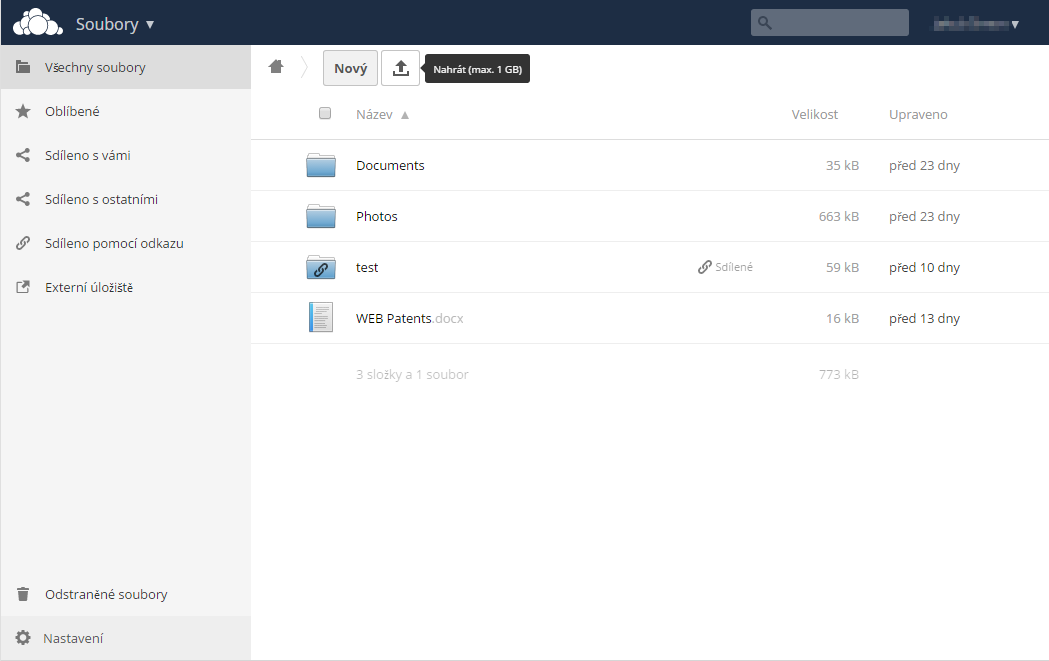Click the Název sort direction arrow
Screen dimensions: 1049x661
405,115
